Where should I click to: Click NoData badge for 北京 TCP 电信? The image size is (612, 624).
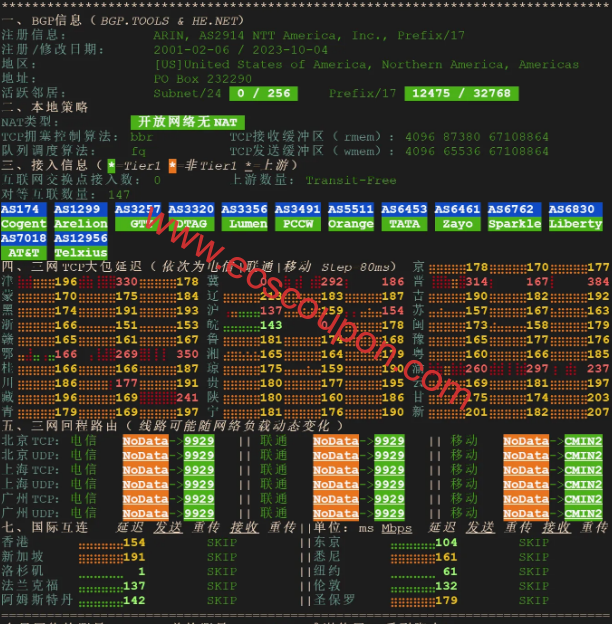point(146,441)
